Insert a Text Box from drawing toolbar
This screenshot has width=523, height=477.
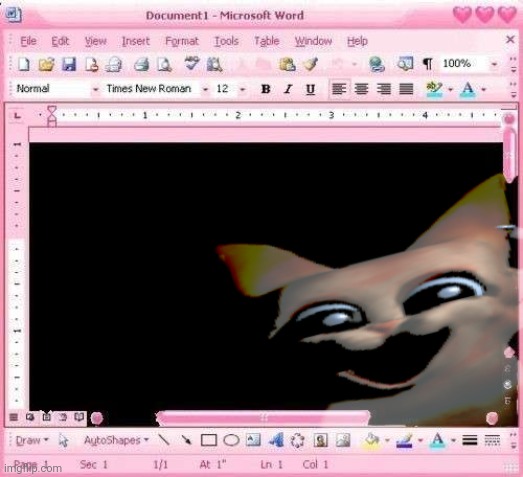253,440
